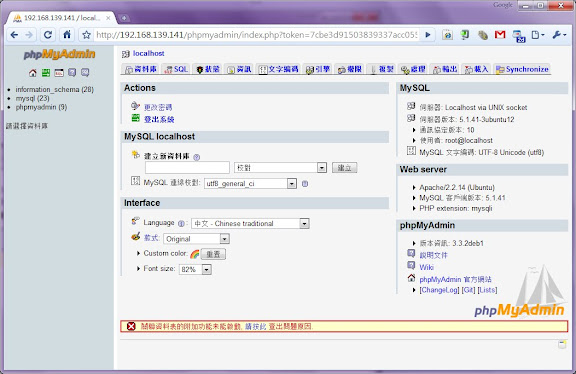This screenshot has width=576, height=374.
Task: Open the Language dropdown showing Chinese traditional
Action: (x=251, y=223)
